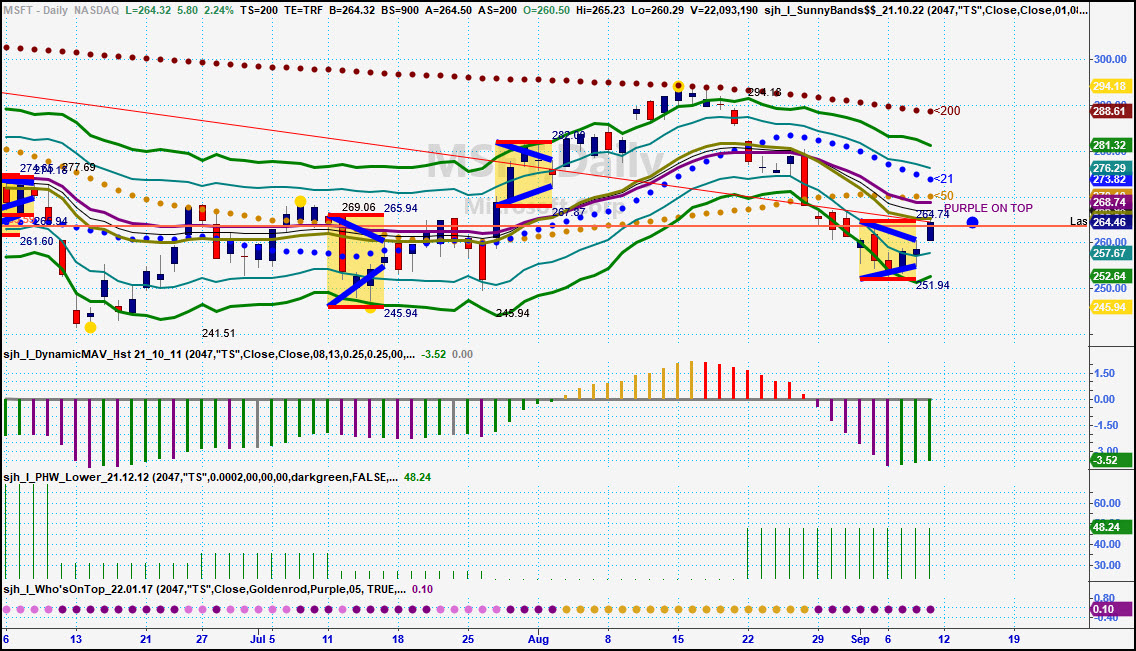Image resolution: width=1136 pixels, height=651 pixels.
Task: Click the teal 257.67 axis price tag
Action: pos(1109,253)
